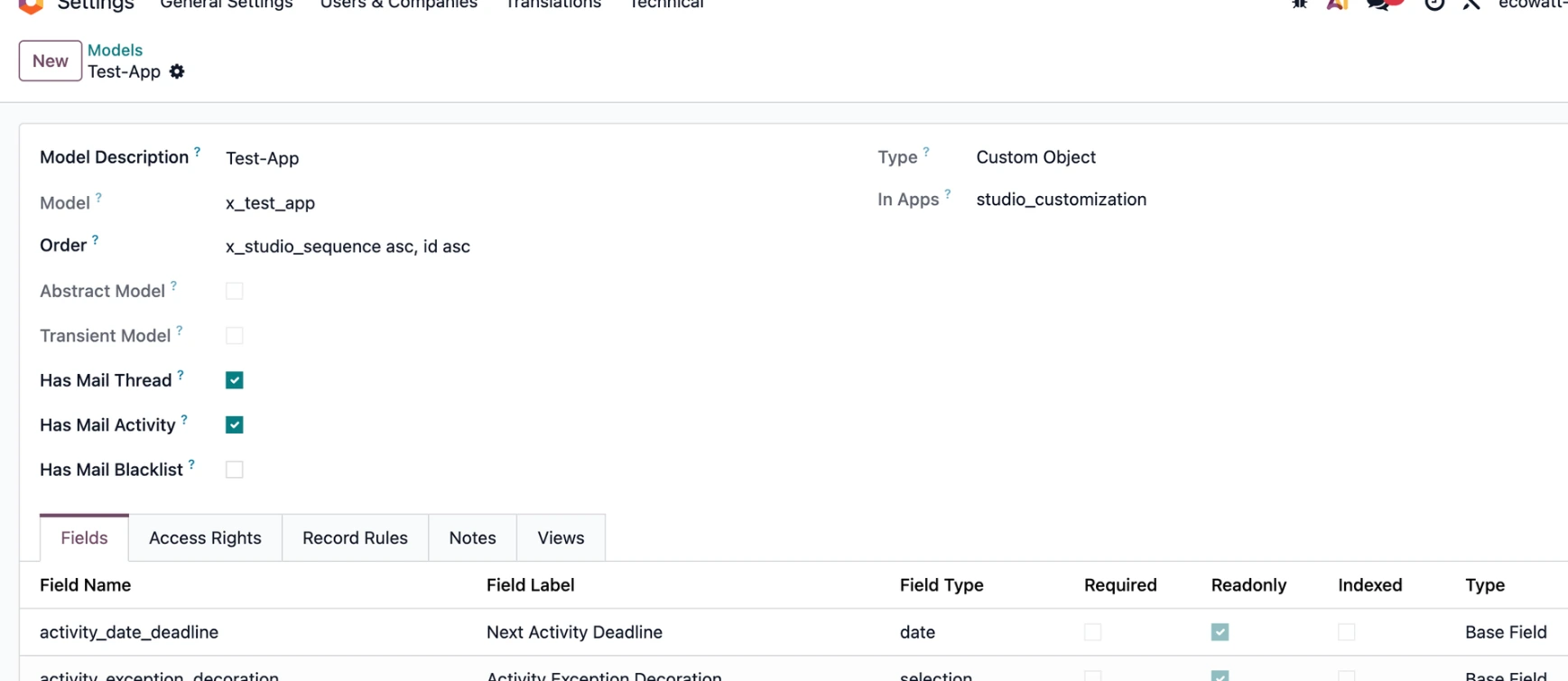Sort by the Field Name column header
This screenshot has width=1568, height=681.
click(85, 585)
